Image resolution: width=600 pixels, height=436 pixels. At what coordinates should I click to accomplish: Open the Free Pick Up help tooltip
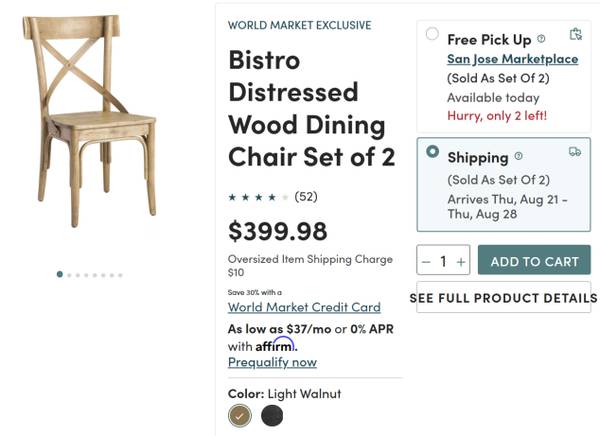coord(541,39)
